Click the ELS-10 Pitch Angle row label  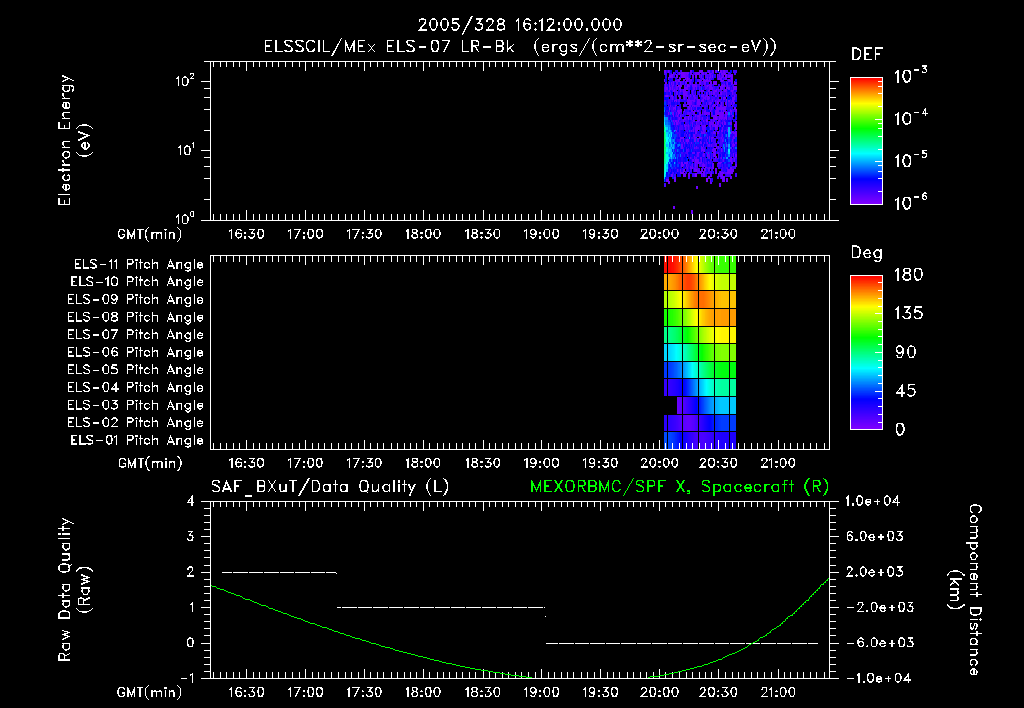point(137,282)
